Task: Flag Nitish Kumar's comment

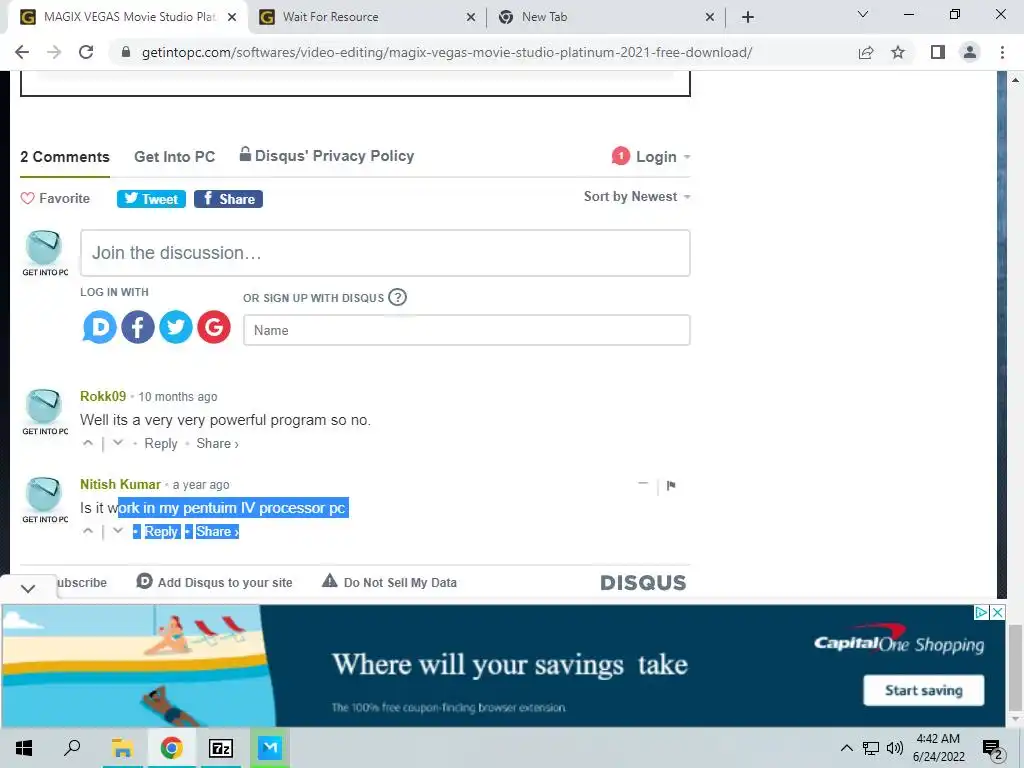Action: coord(671,485)
